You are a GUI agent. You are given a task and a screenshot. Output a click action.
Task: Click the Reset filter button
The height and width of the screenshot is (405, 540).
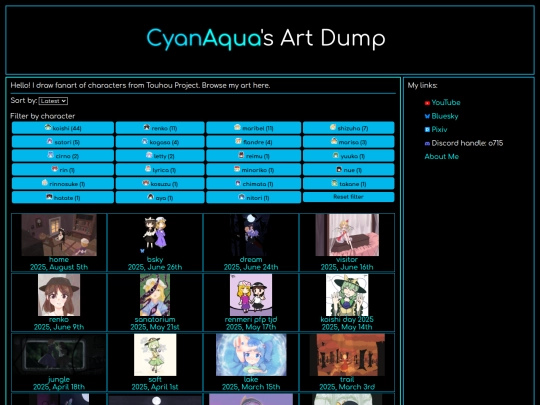(349, 197)
